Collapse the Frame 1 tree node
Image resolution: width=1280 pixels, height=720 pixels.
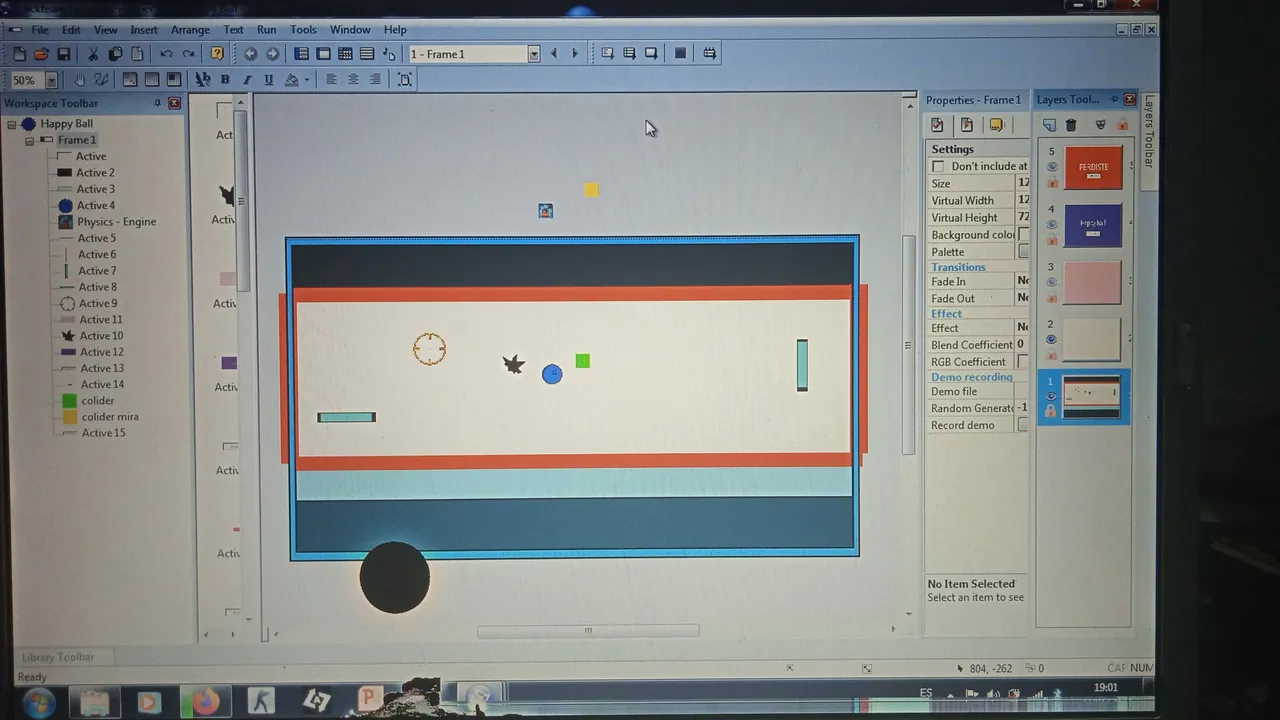point(29,140)
